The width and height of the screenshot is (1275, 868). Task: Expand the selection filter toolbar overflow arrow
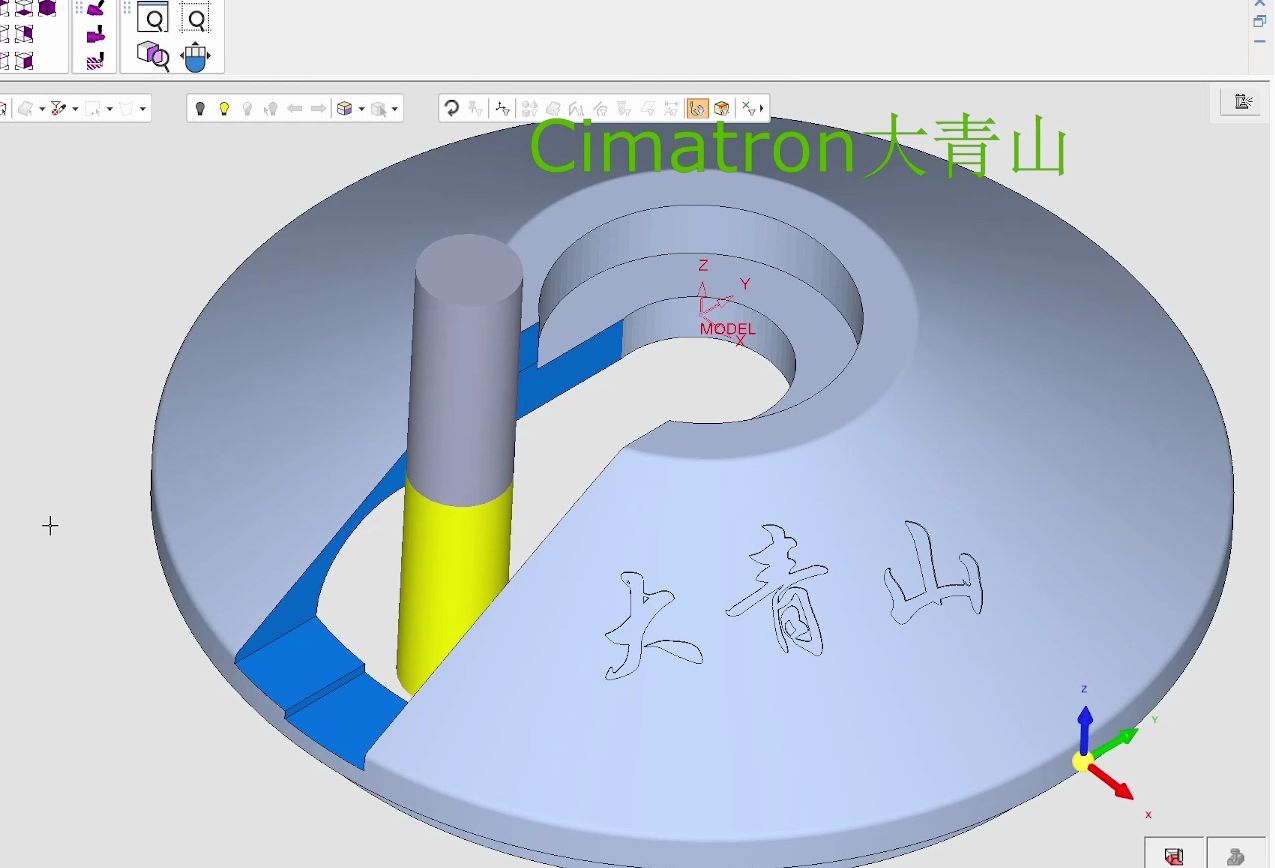coord(762,108)
